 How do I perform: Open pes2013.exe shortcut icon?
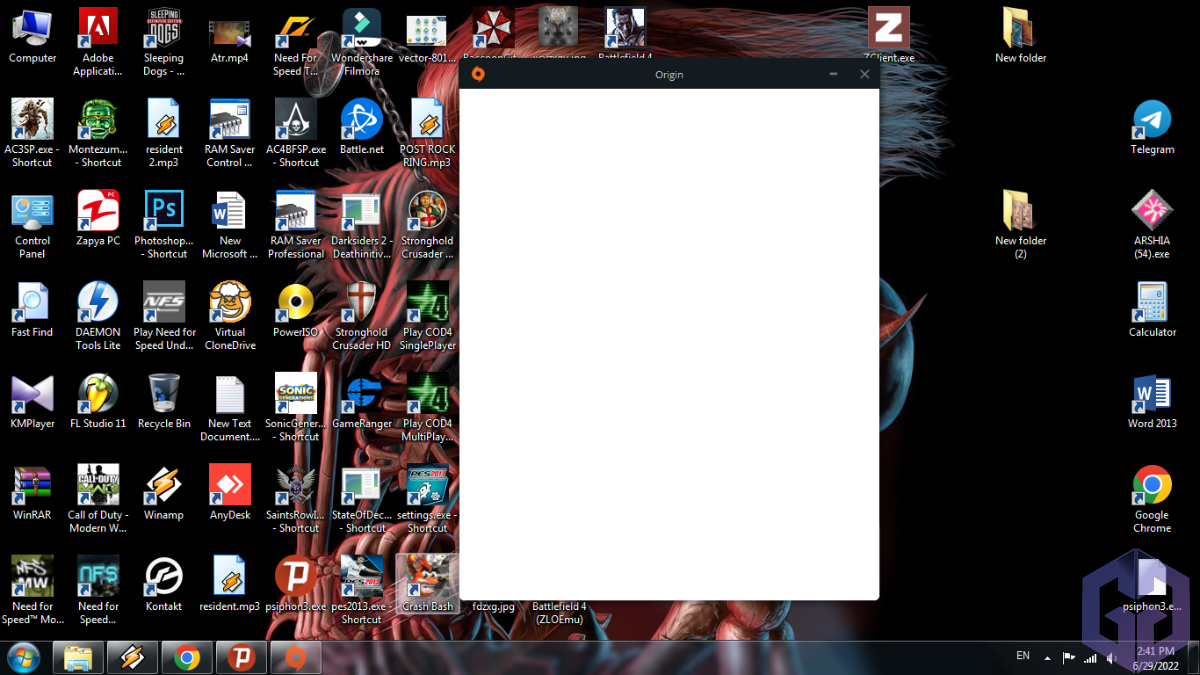pos(362,588)
